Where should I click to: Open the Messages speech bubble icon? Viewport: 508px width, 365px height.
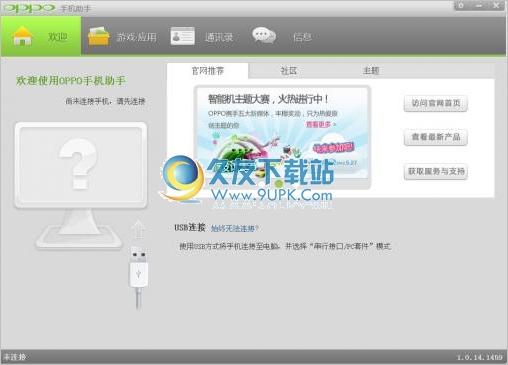pos(264,35)
